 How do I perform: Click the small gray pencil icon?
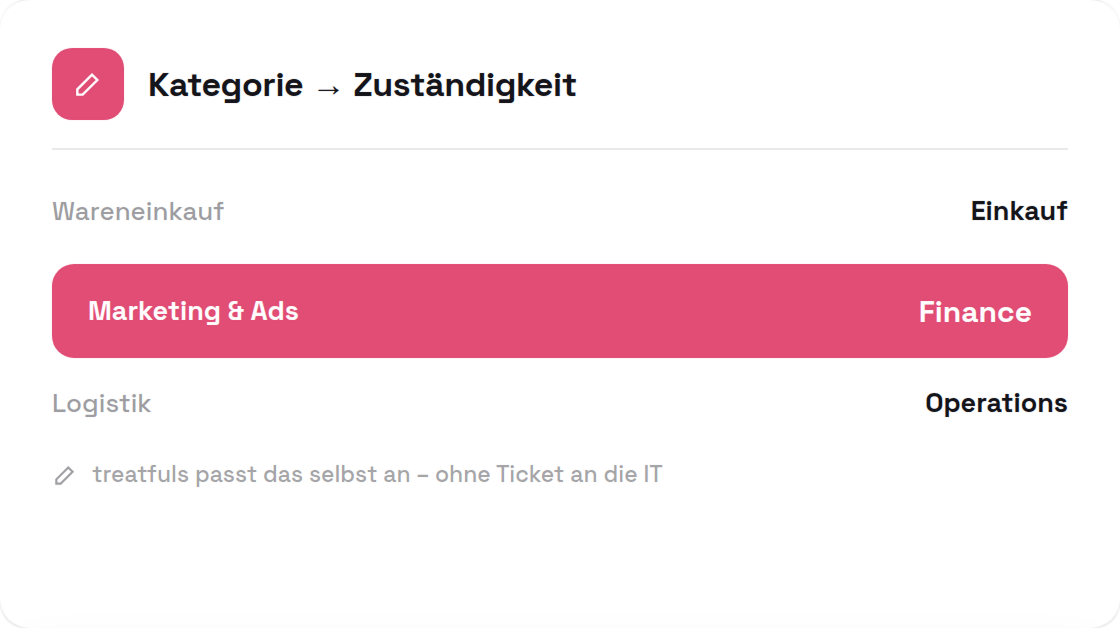point(64,476)
